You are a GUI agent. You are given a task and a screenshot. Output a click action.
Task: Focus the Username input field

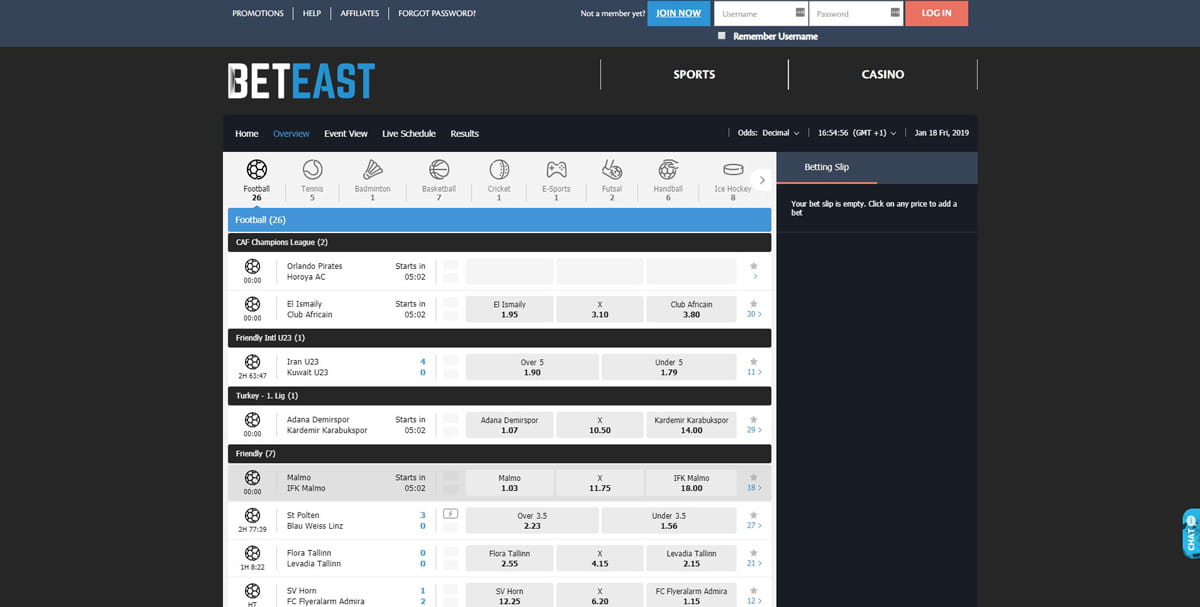[x=762, y=13]
